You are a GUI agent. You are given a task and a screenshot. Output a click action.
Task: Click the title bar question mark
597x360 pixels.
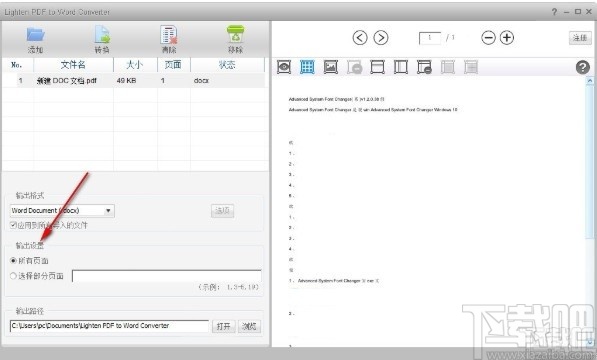click(554, 12)
